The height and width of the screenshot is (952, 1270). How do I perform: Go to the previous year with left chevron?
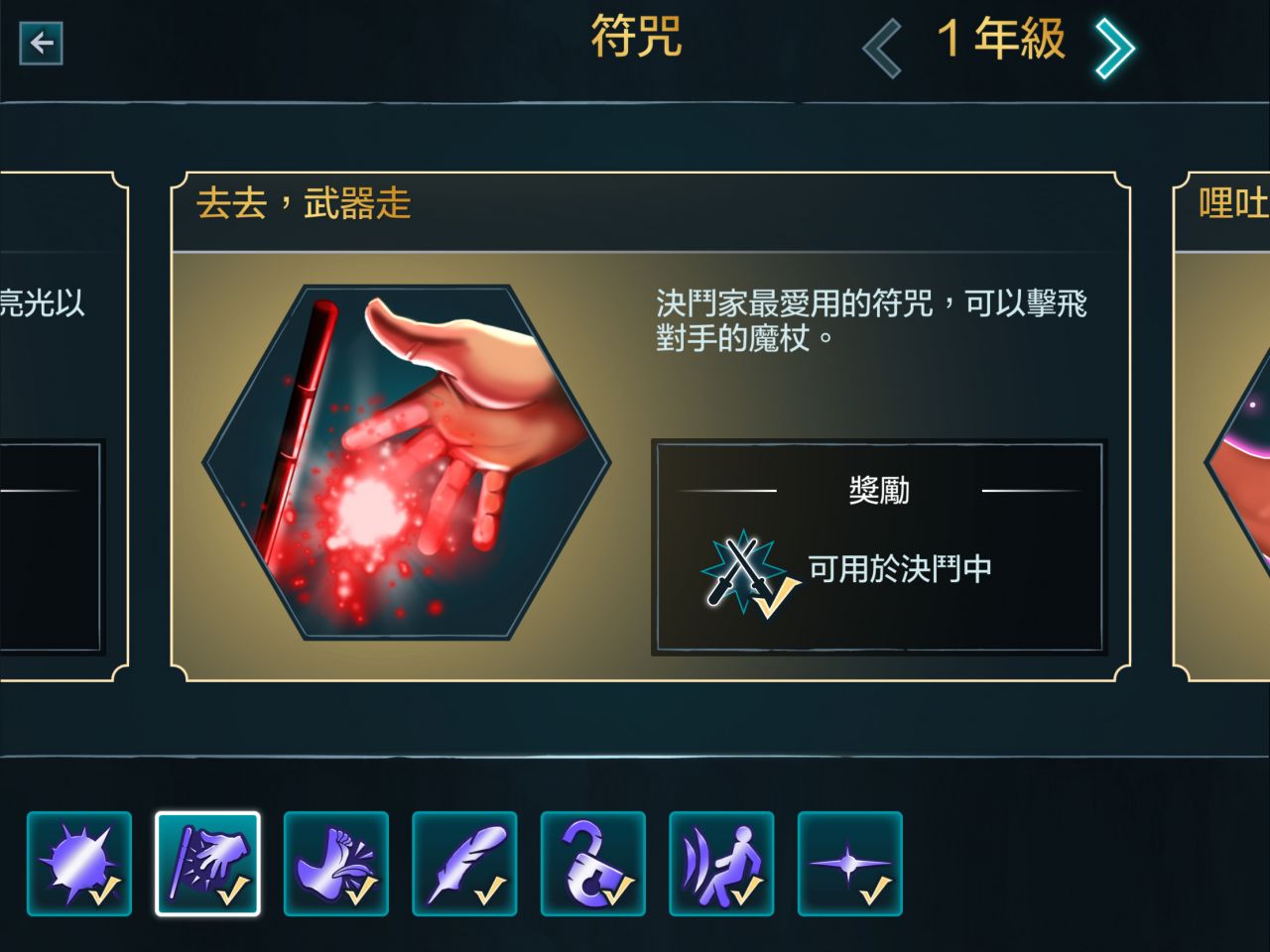(882, 47)
